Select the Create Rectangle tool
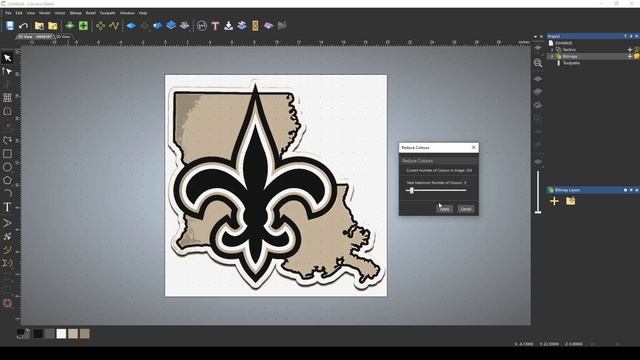Screen dimensions: 640x360 coord(7,154)
